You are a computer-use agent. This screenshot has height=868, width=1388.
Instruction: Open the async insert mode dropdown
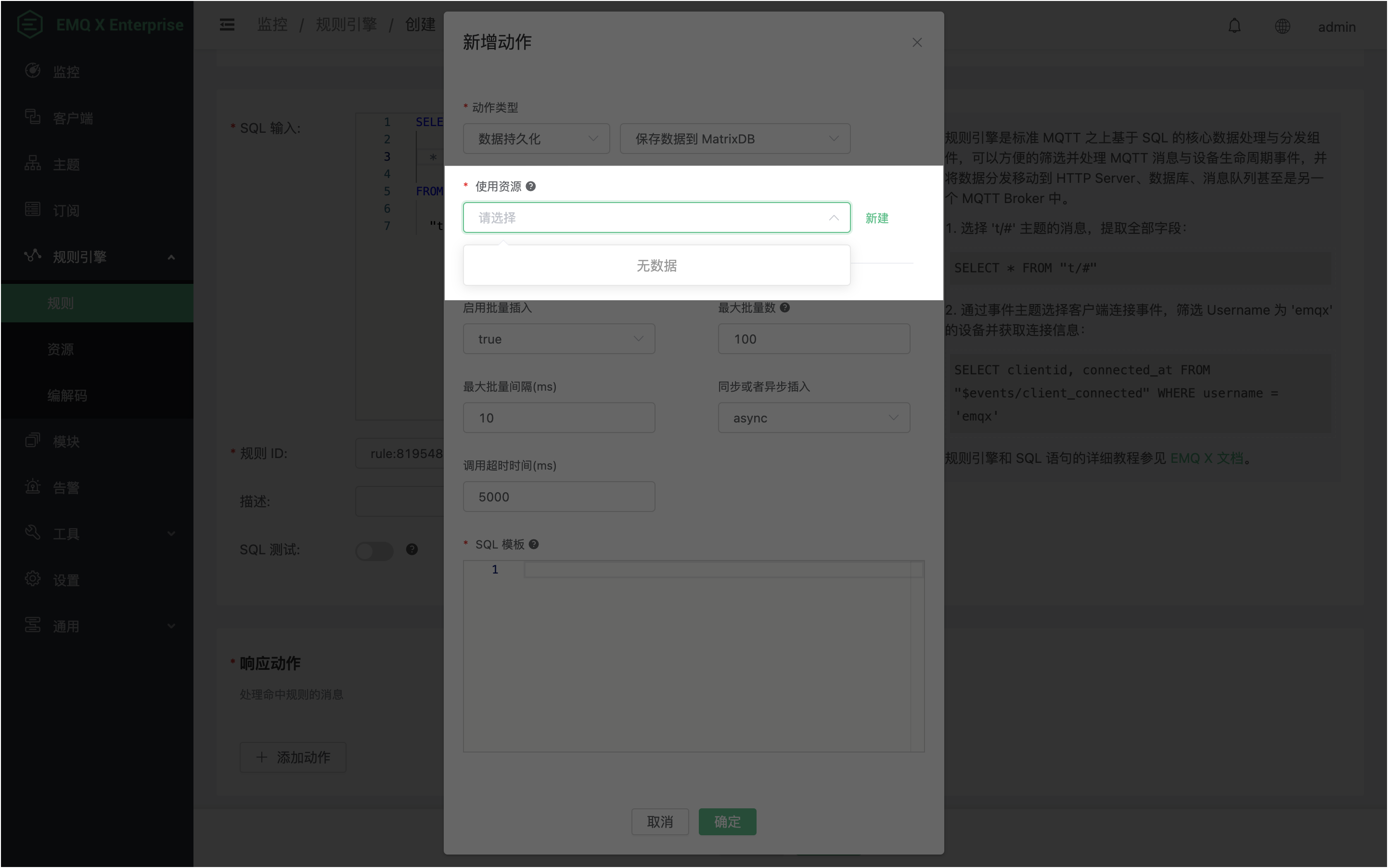click(x=813, y=418)
